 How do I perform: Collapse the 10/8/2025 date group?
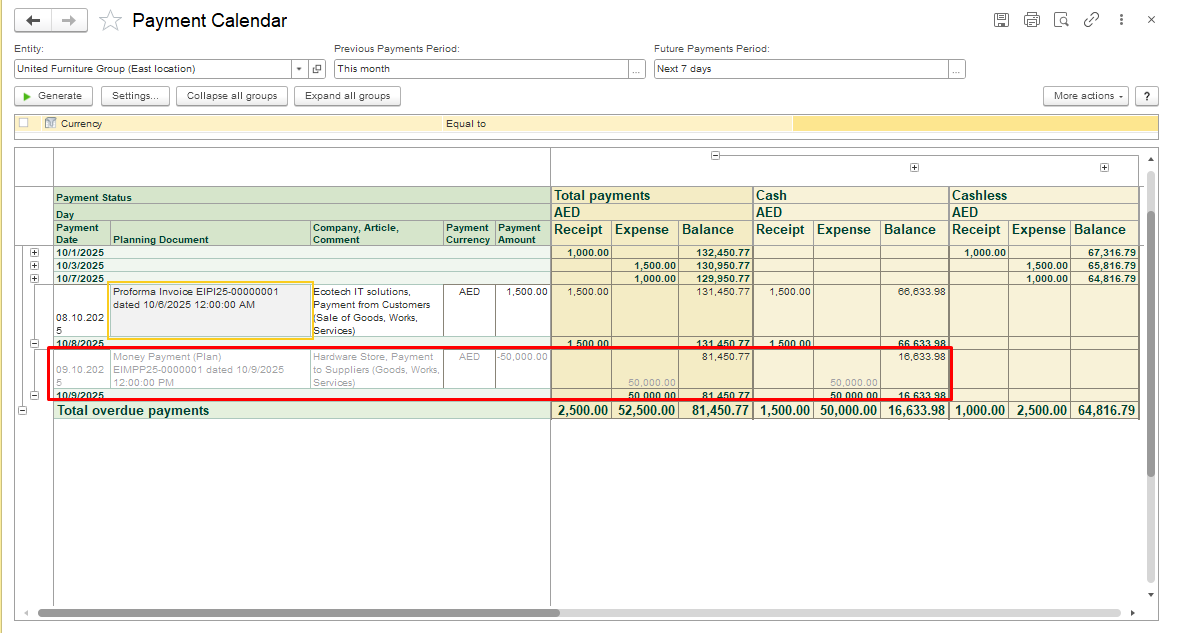(34, 342)
